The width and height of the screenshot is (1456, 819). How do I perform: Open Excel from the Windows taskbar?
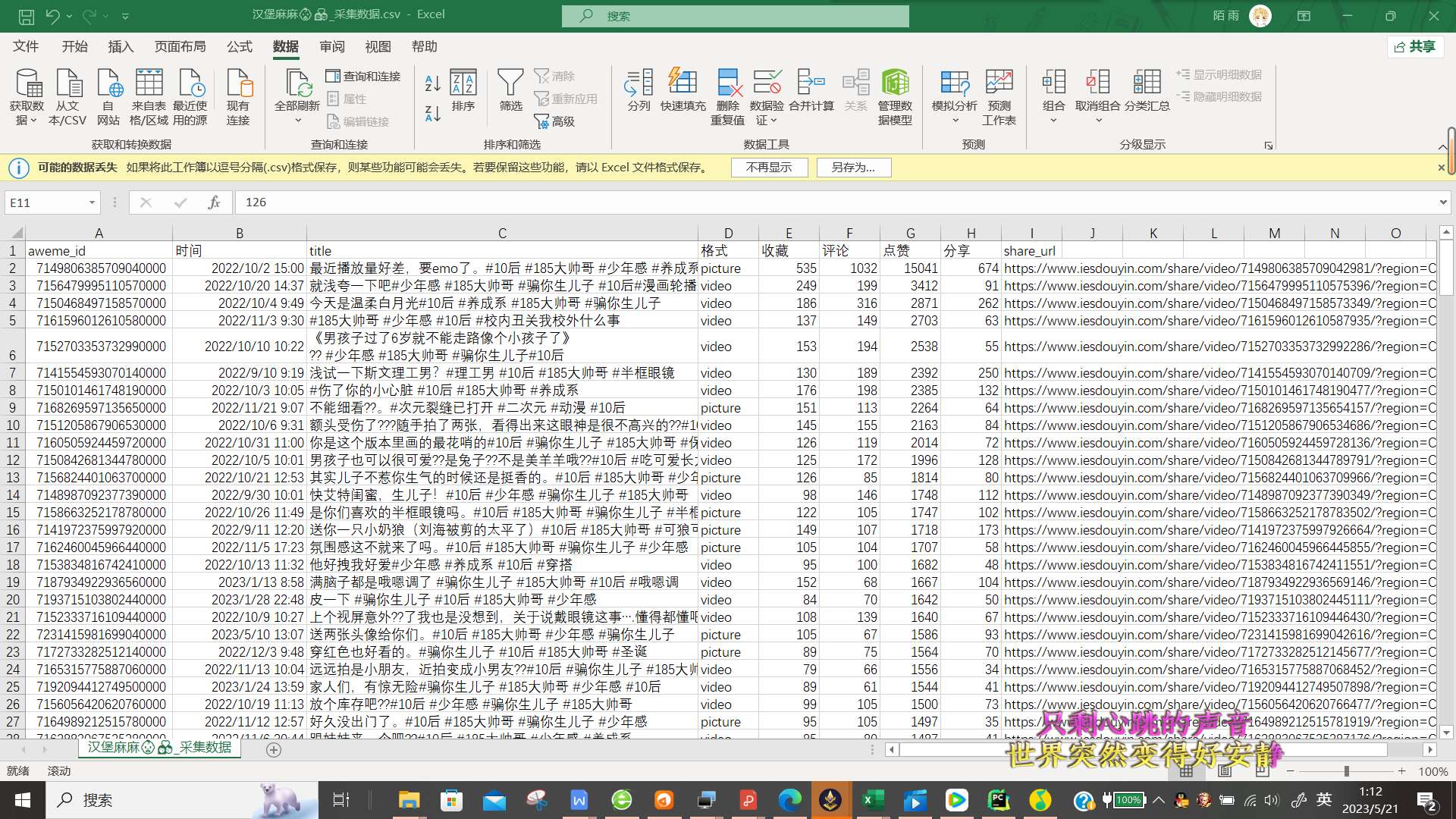coord(872,800)
